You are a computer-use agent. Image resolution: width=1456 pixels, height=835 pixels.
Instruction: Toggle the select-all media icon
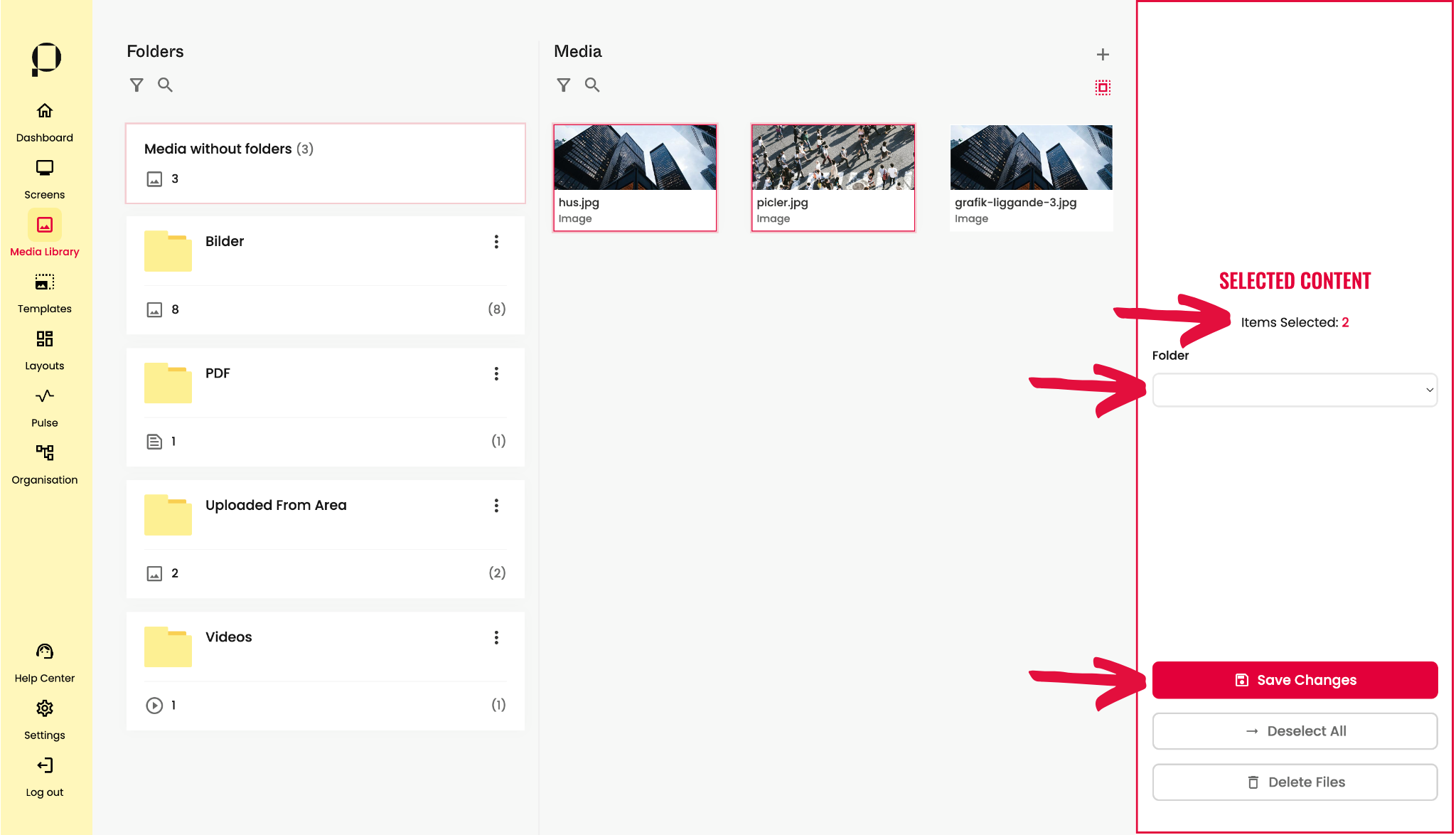(x=1103, y=87)
